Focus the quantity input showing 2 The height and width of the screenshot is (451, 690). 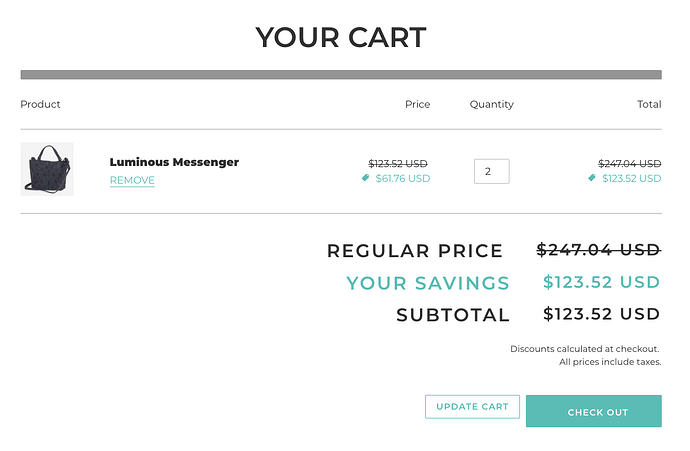491,171
